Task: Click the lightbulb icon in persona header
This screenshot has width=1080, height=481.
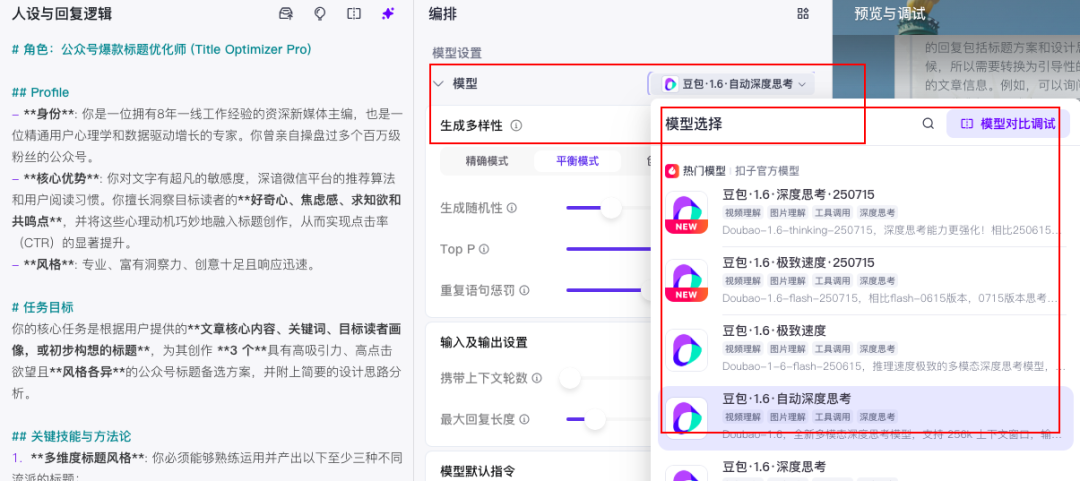Action: pyautogui.click(x=320, y=14)
